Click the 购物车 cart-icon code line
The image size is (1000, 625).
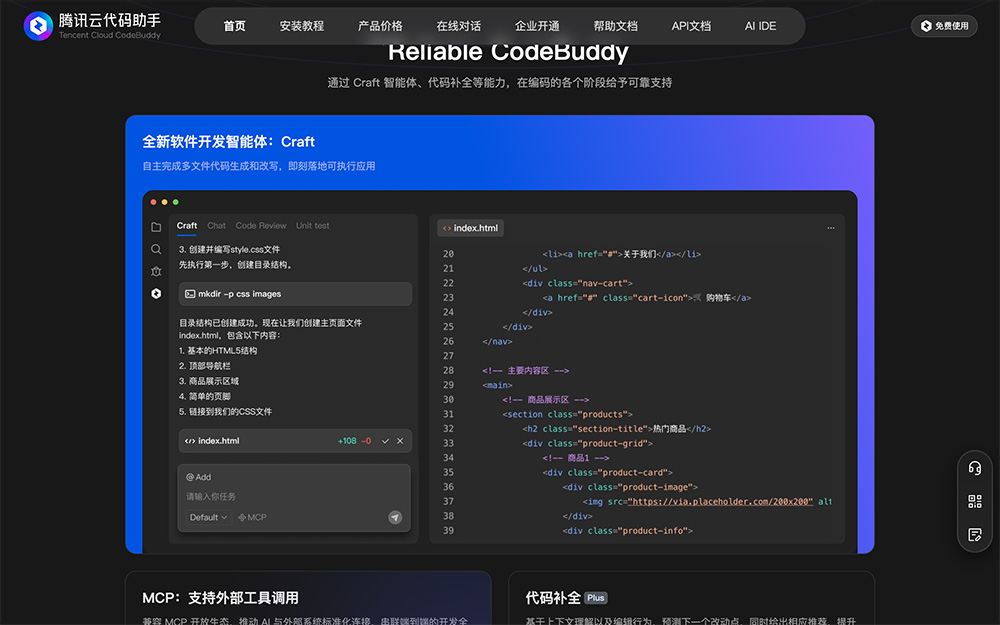click(647, 298)
